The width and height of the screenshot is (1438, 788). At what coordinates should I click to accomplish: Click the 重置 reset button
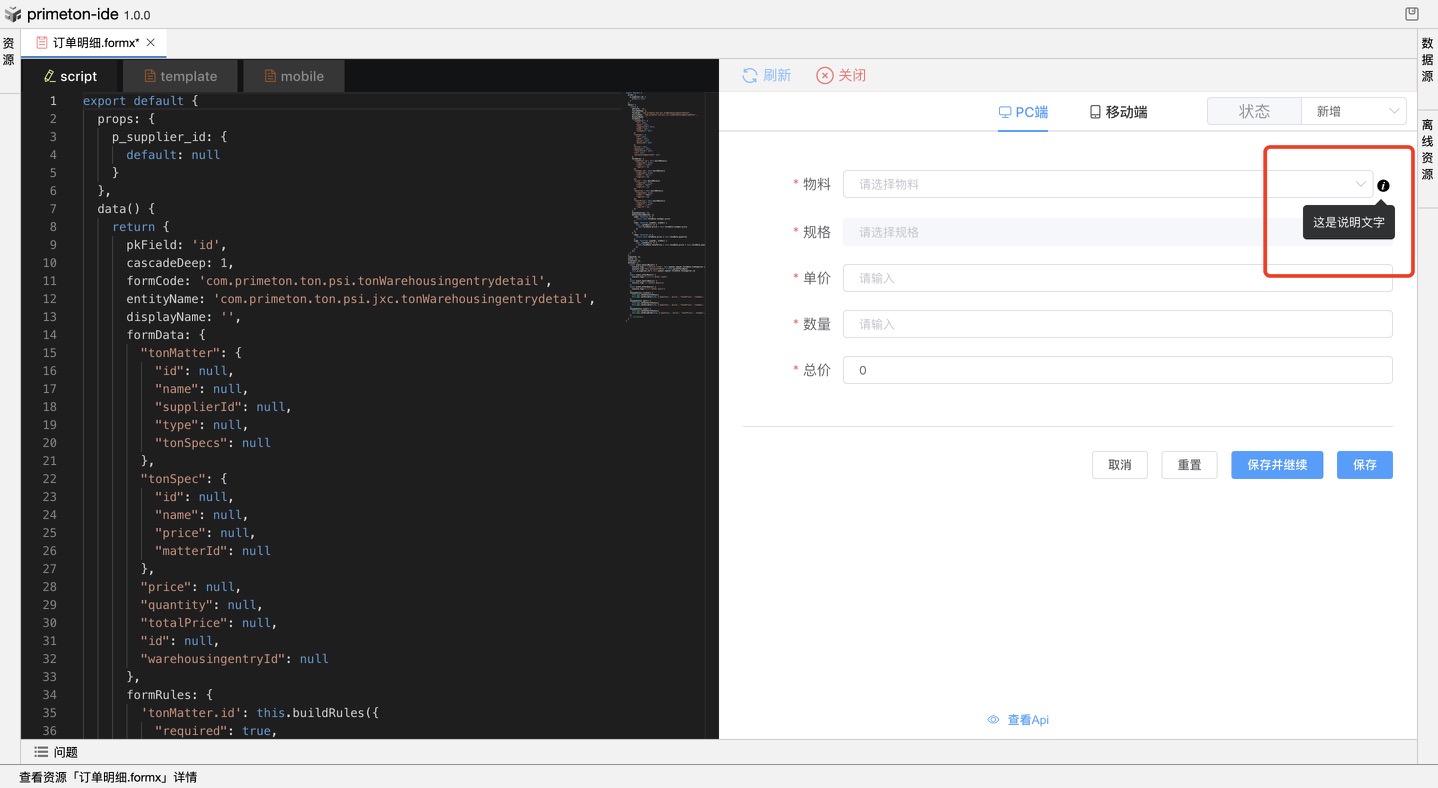pyautogui.click(x=1188, y=464)
